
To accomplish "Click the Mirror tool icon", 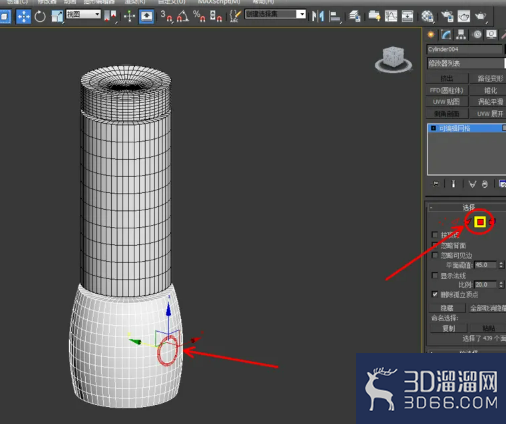I will pyautogui.click(x=318, y=16).
